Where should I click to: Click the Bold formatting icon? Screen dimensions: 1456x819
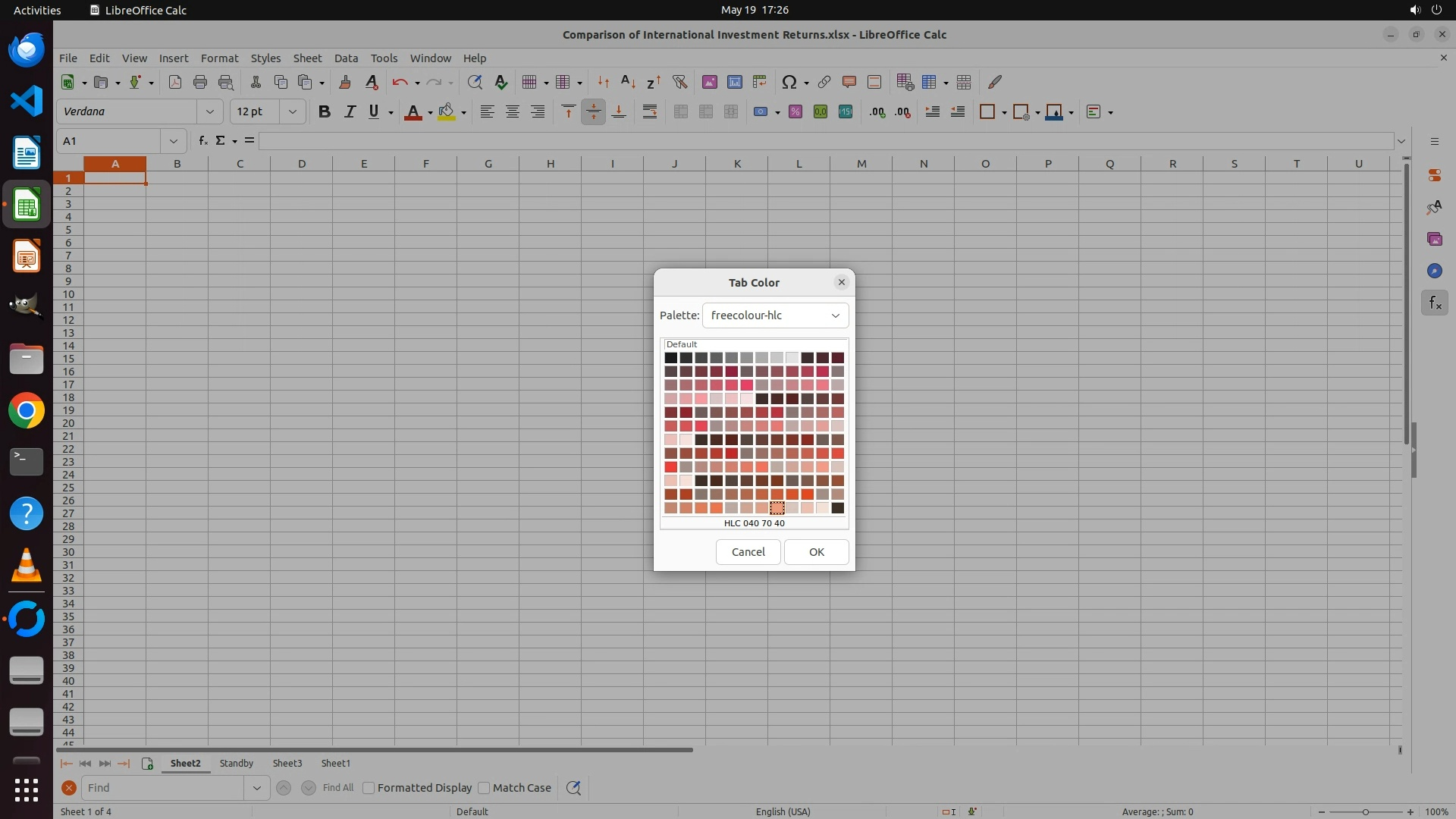(325, 111)
